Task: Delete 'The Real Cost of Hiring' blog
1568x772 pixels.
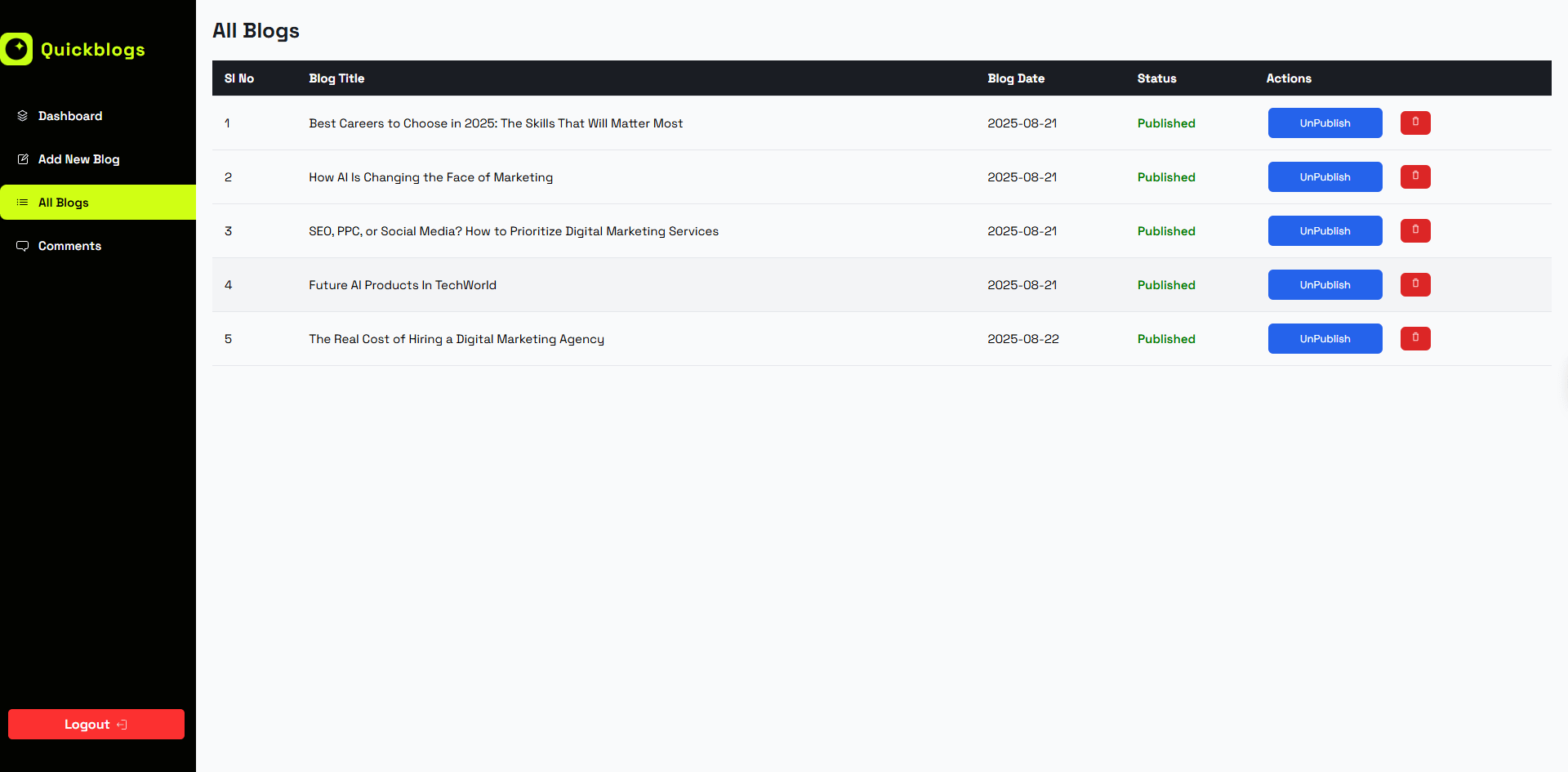Action: [1415, 338]
